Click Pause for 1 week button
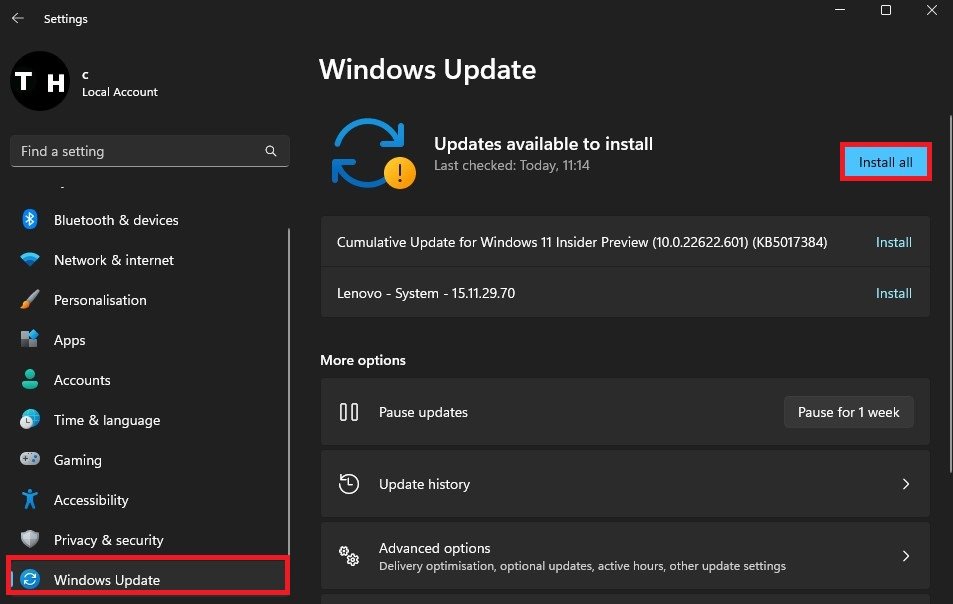The width and height of the screenshot is (953, 604). pos(848,412)
